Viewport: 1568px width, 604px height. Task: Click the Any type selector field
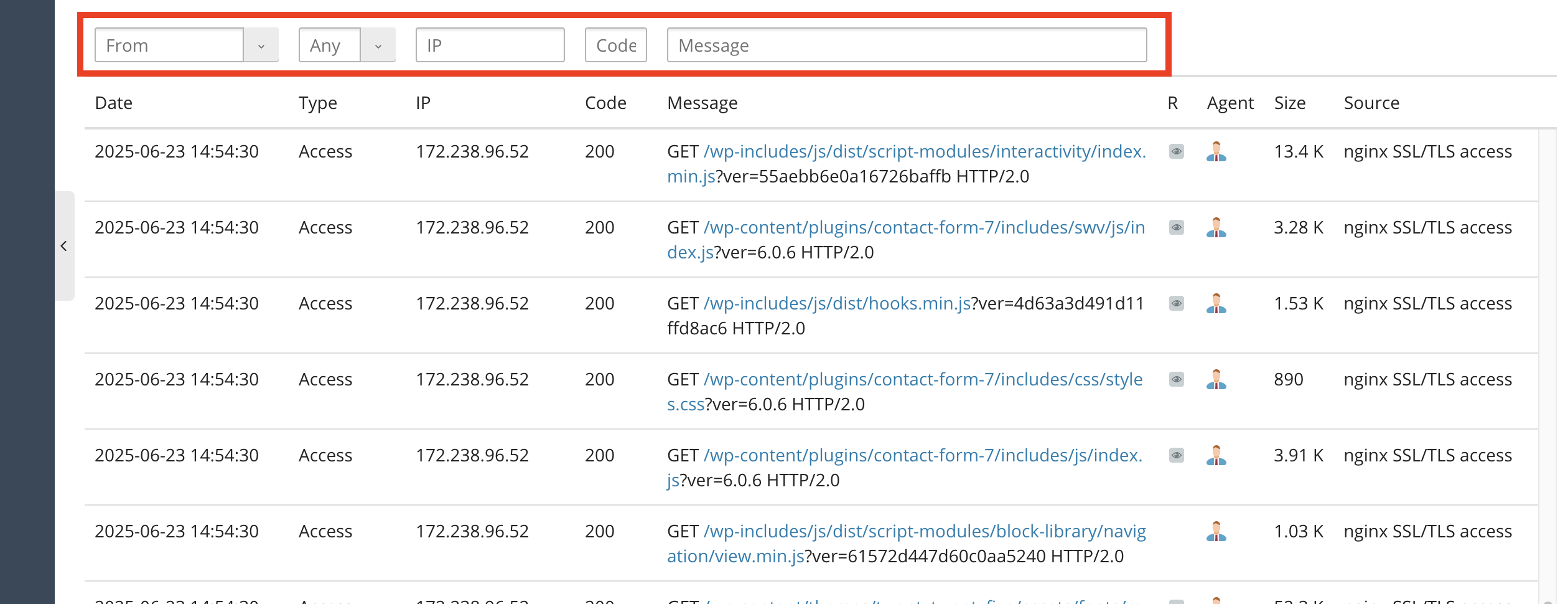click(x=330, y=45)
